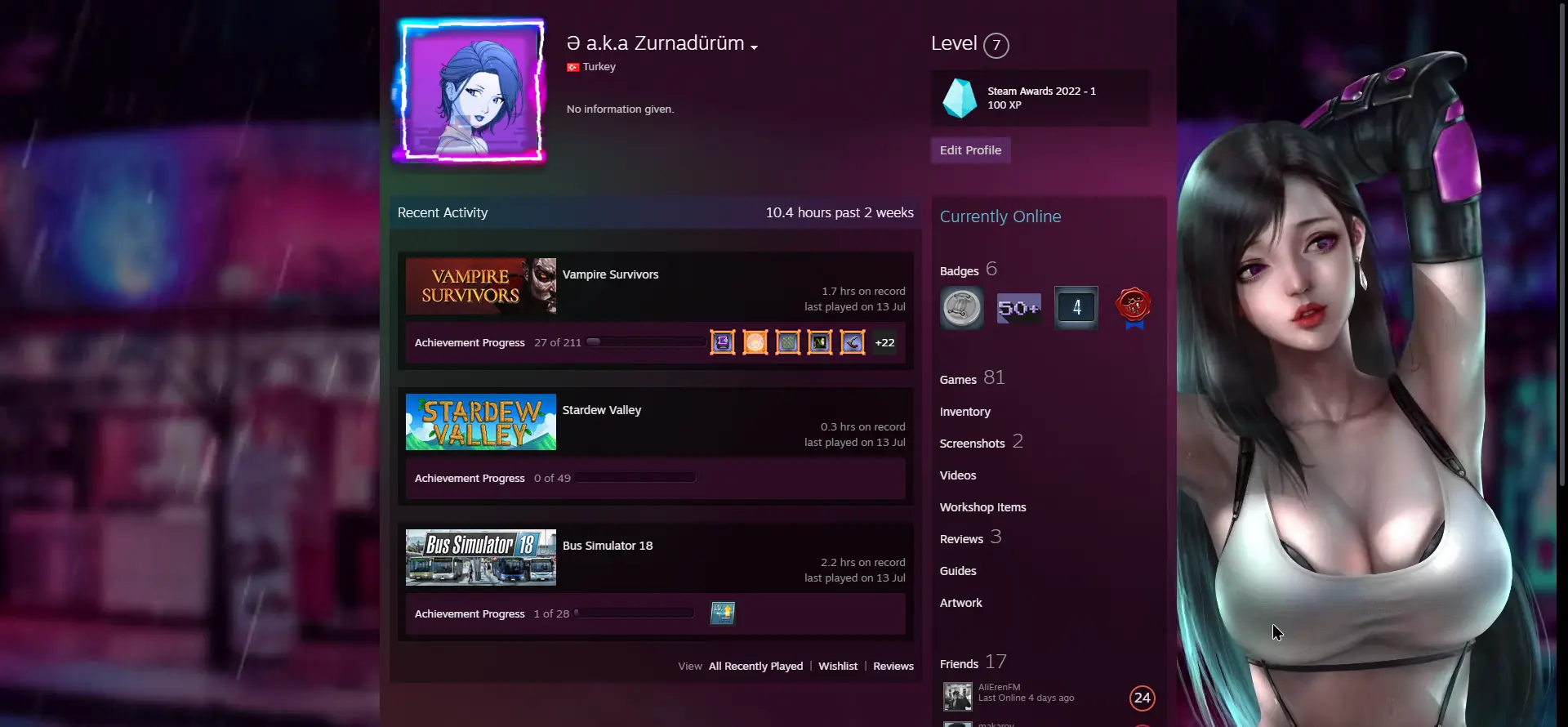1568x727 pixels.
Task: Click the first Vampire Survivors achievement icon
Action: click(723, 342)
